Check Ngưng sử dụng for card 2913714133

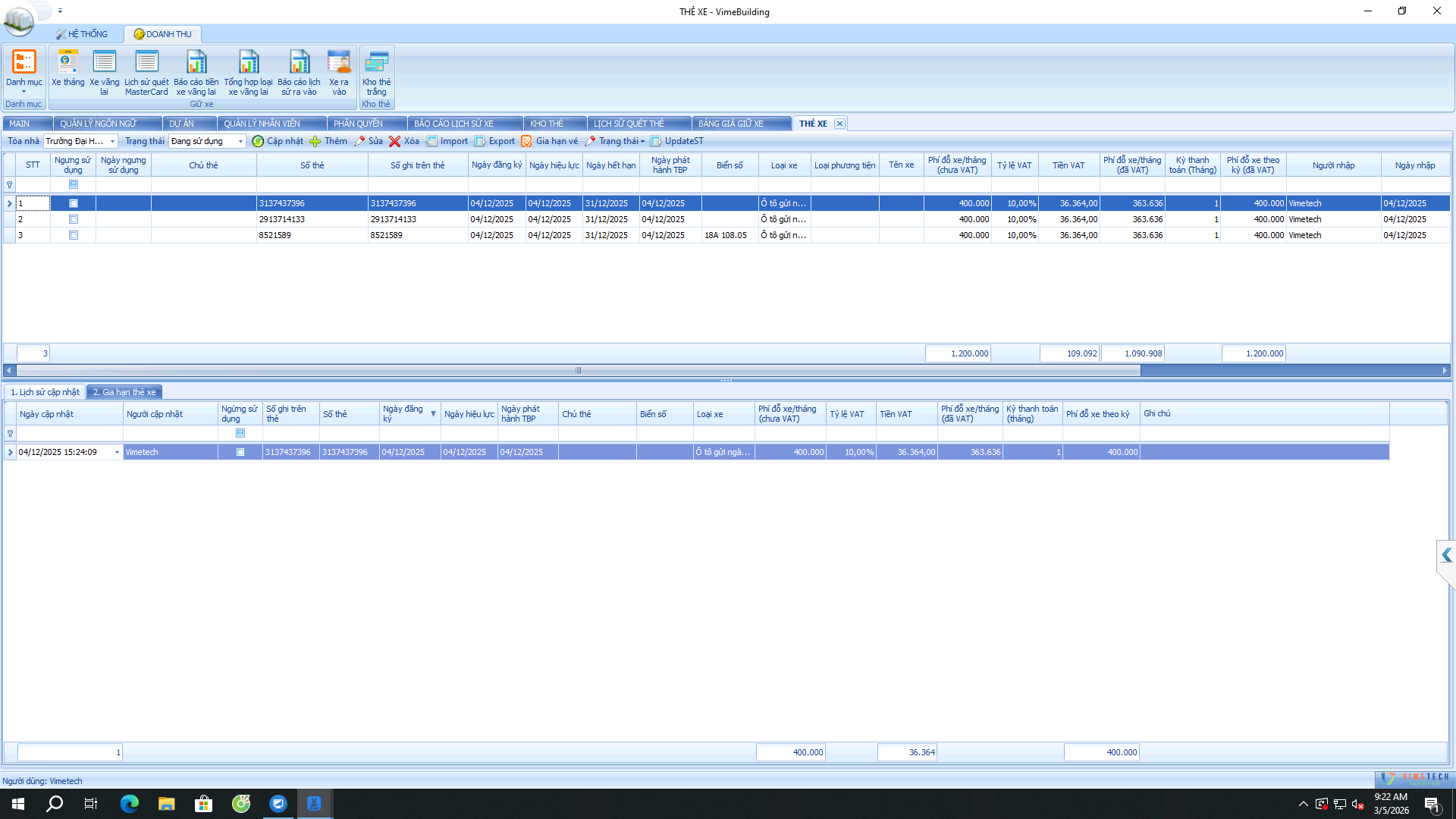[x=74, y=219]
